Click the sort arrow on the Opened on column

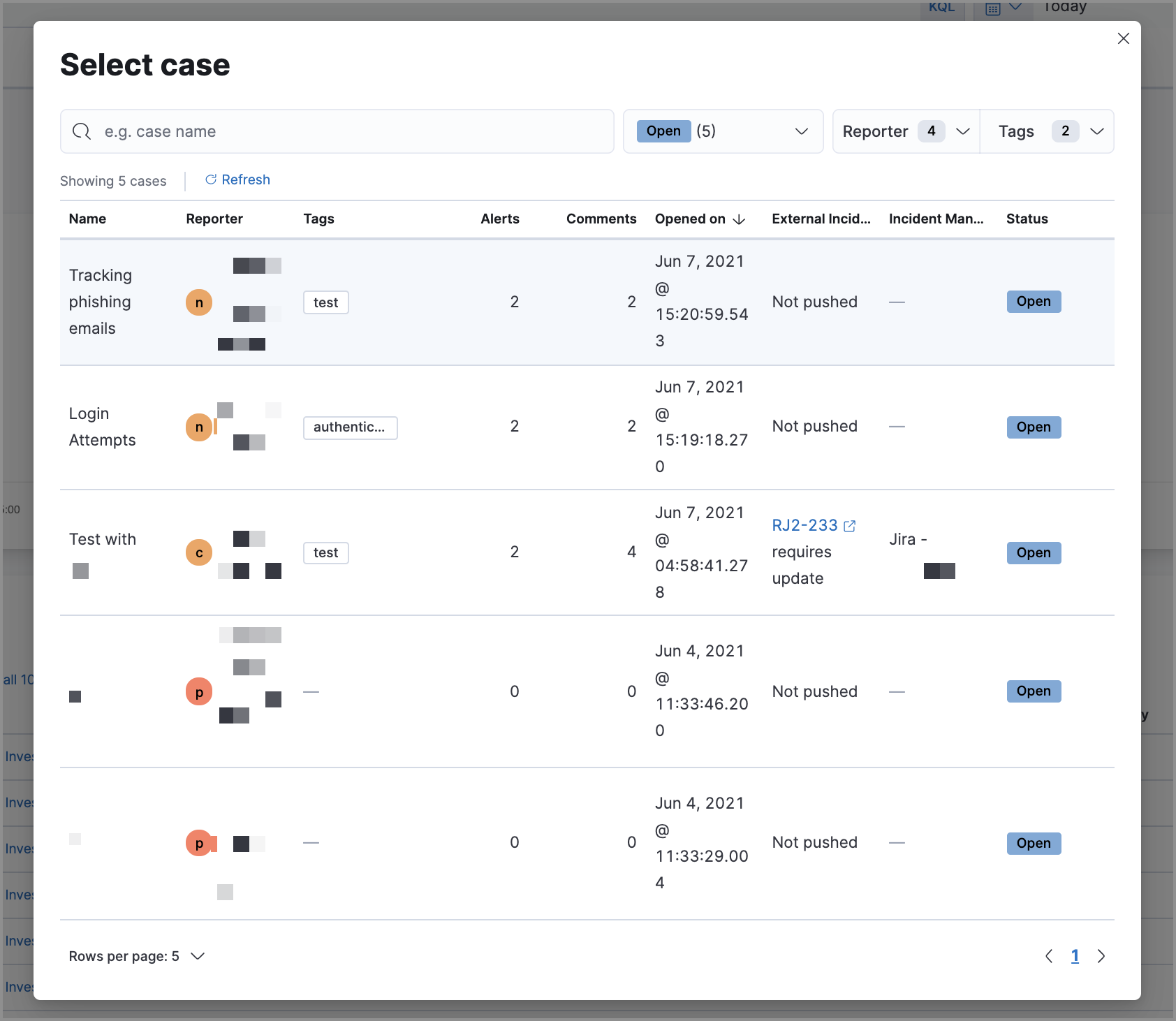(x=739, y=219)
